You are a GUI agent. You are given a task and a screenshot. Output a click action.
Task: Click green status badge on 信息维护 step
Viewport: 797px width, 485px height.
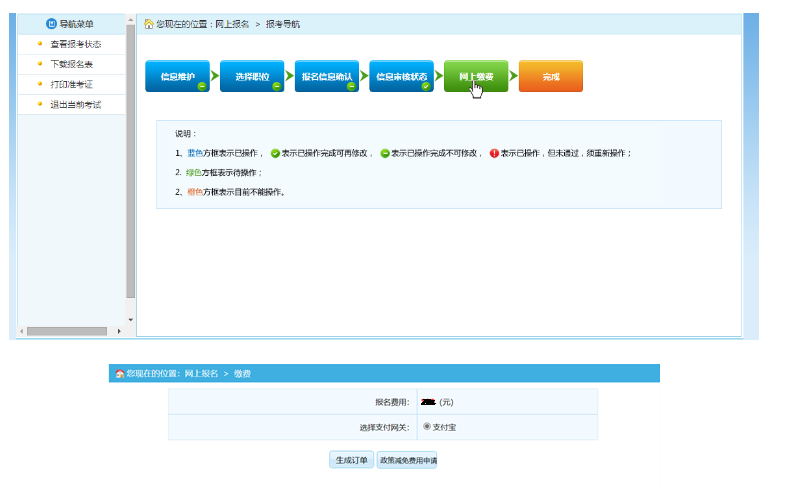(201, 87)
